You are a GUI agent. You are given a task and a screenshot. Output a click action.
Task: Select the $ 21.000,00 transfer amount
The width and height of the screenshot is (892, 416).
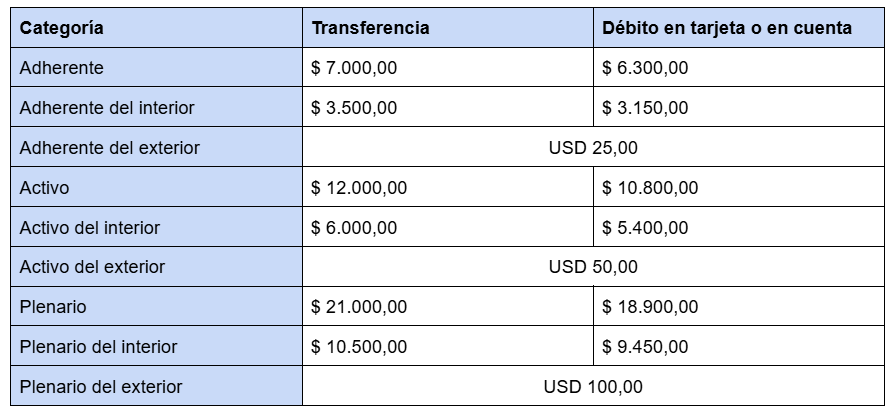click(x=359, y=307)
